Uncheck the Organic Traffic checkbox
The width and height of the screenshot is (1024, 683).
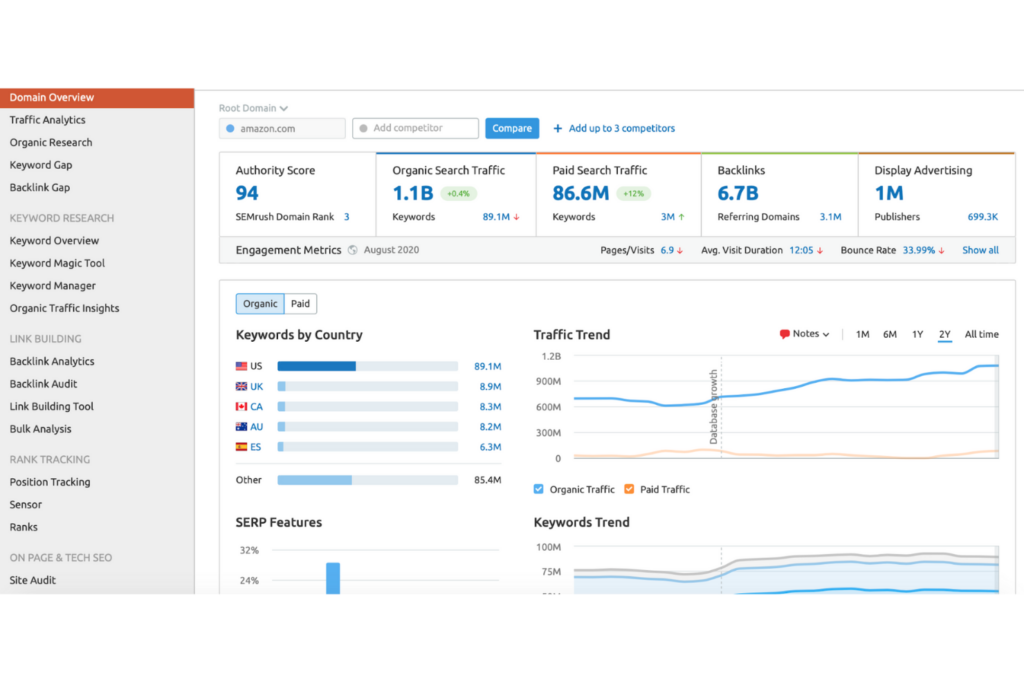pos(537,489)
